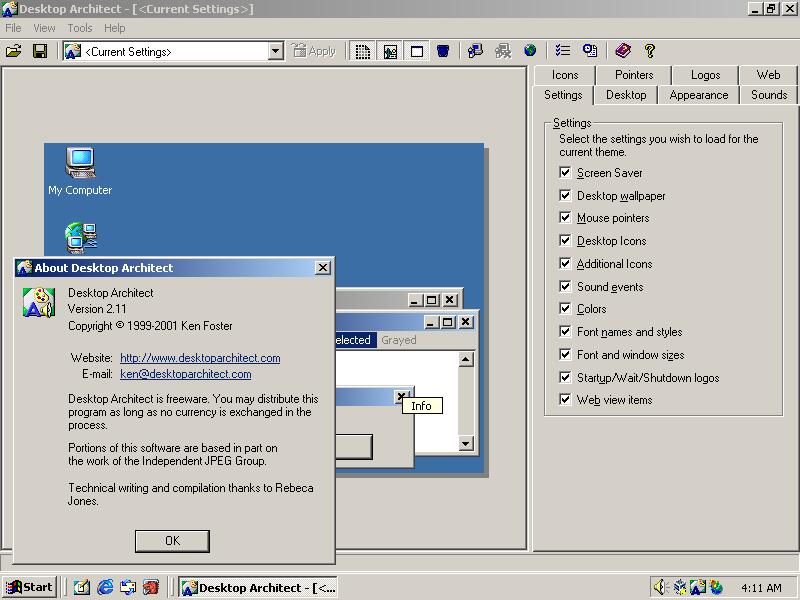This screenshot has height=600, width=800.
Task: Click the volume speaker icon in system tray
Action: coord(659,587)
